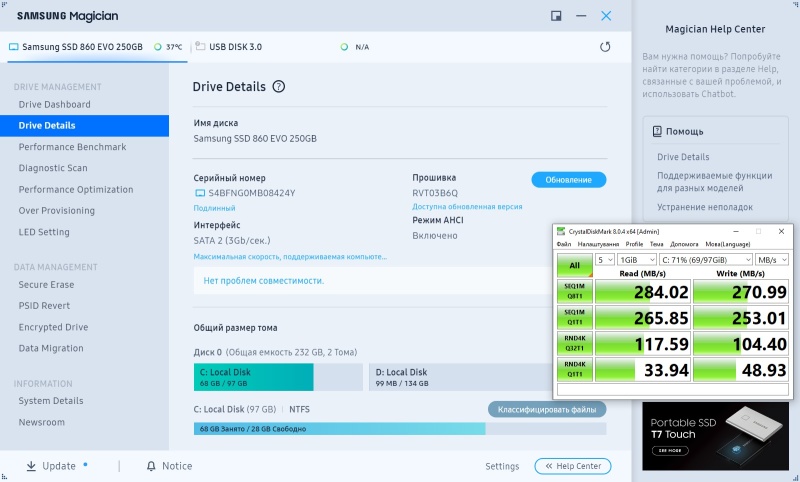The height and width of the screenshot is (482, 800).
Task: Open Performance Benchmark
Action: pyautogui.click(x=72, y=147)
